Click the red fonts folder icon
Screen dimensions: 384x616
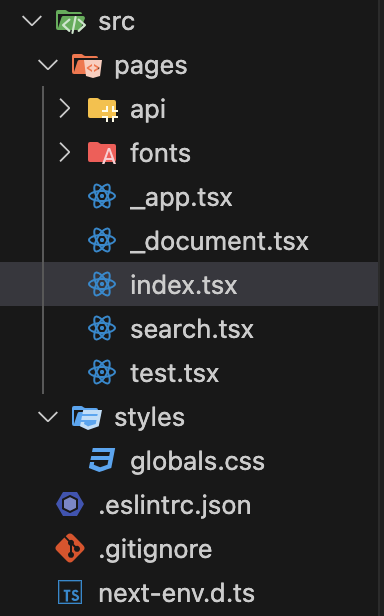click(102, 153)
